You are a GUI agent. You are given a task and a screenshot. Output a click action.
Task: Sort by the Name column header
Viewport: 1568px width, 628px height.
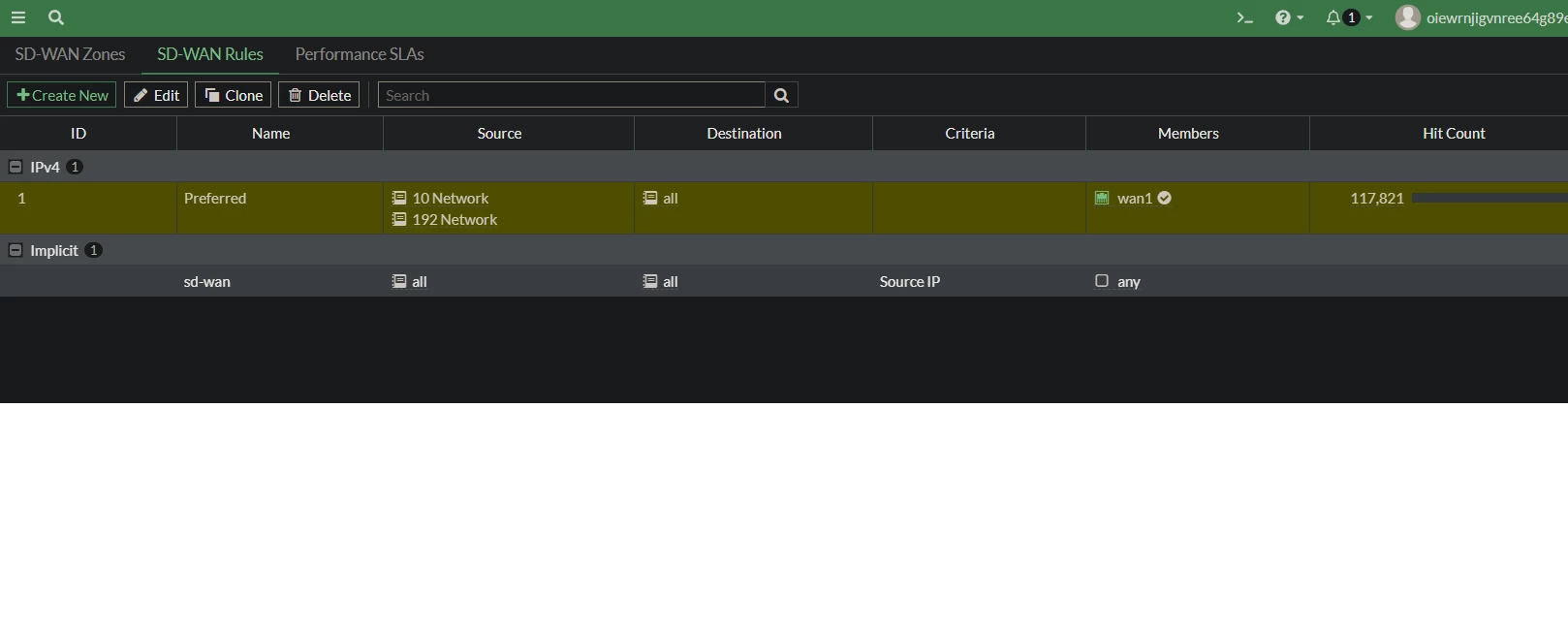pos(271,134)
